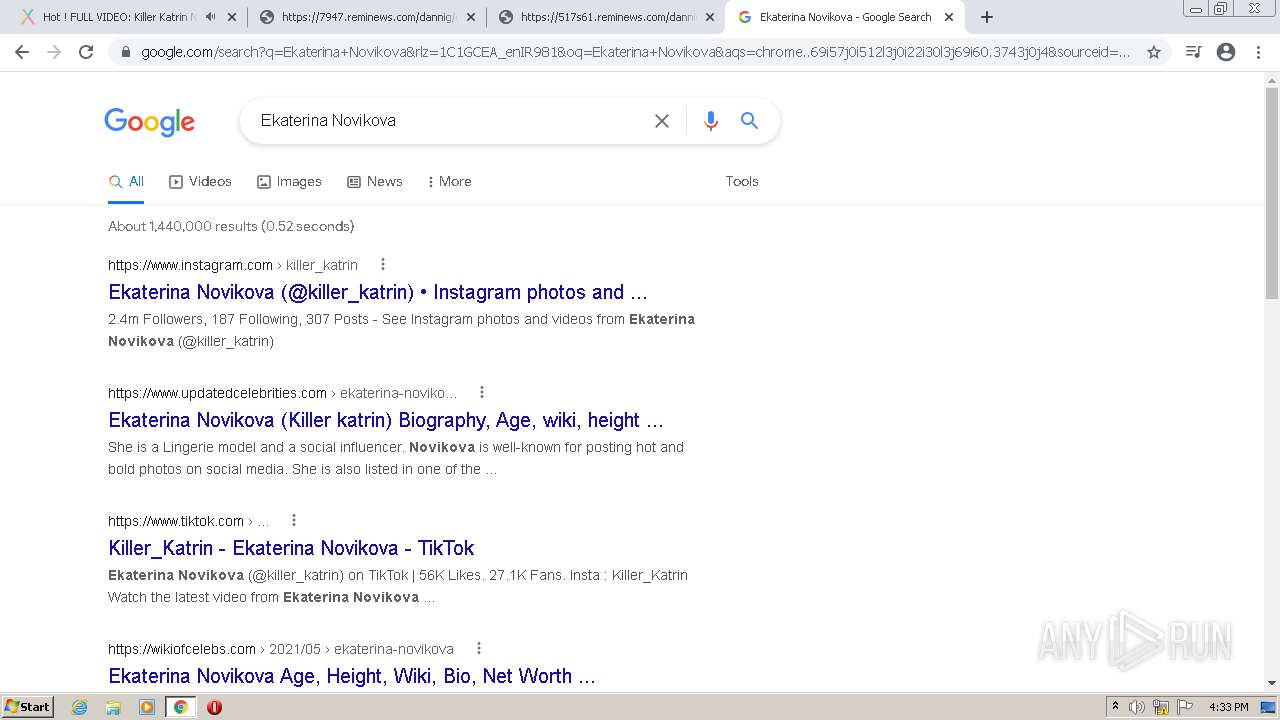Click the 4:33 PM clock
This screenshot has width=1280, height=720.
pos(1229,707)
